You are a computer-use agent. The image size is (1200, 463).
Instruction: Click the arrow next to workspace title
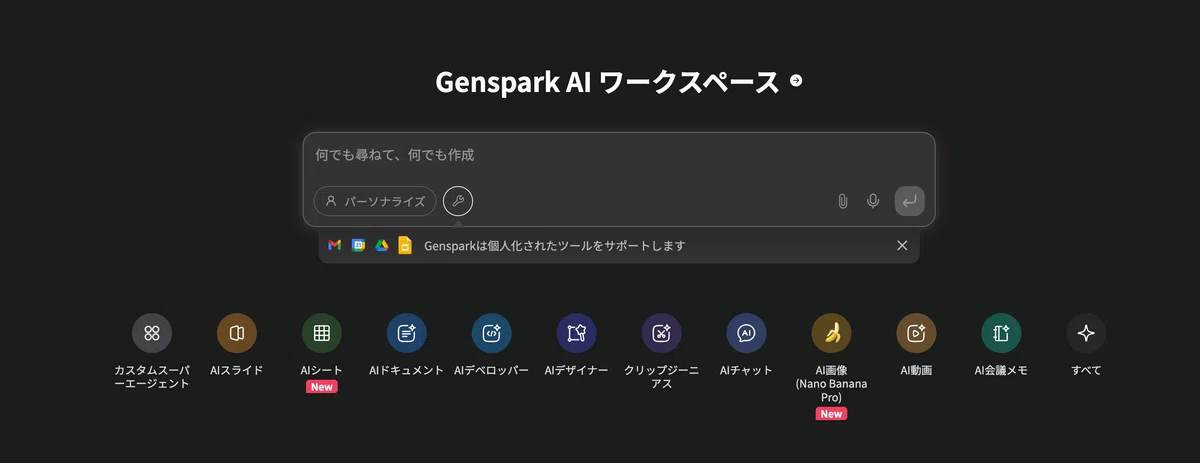point(796,81)
